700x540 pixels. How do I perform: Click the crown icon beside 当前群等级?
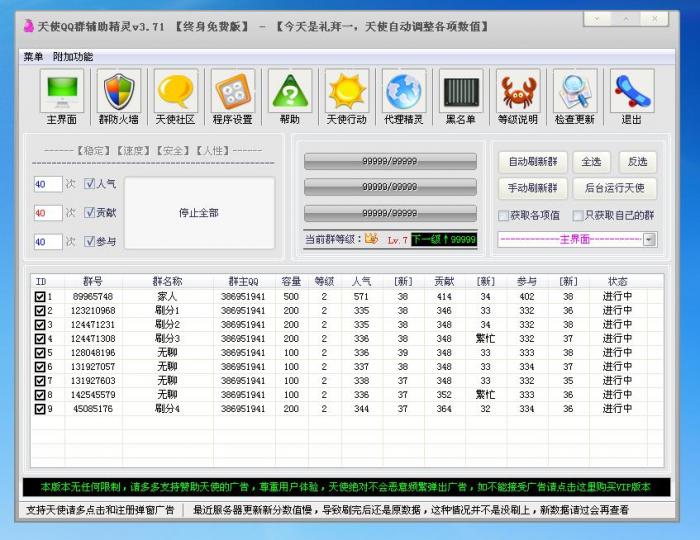tap(371, 239)
